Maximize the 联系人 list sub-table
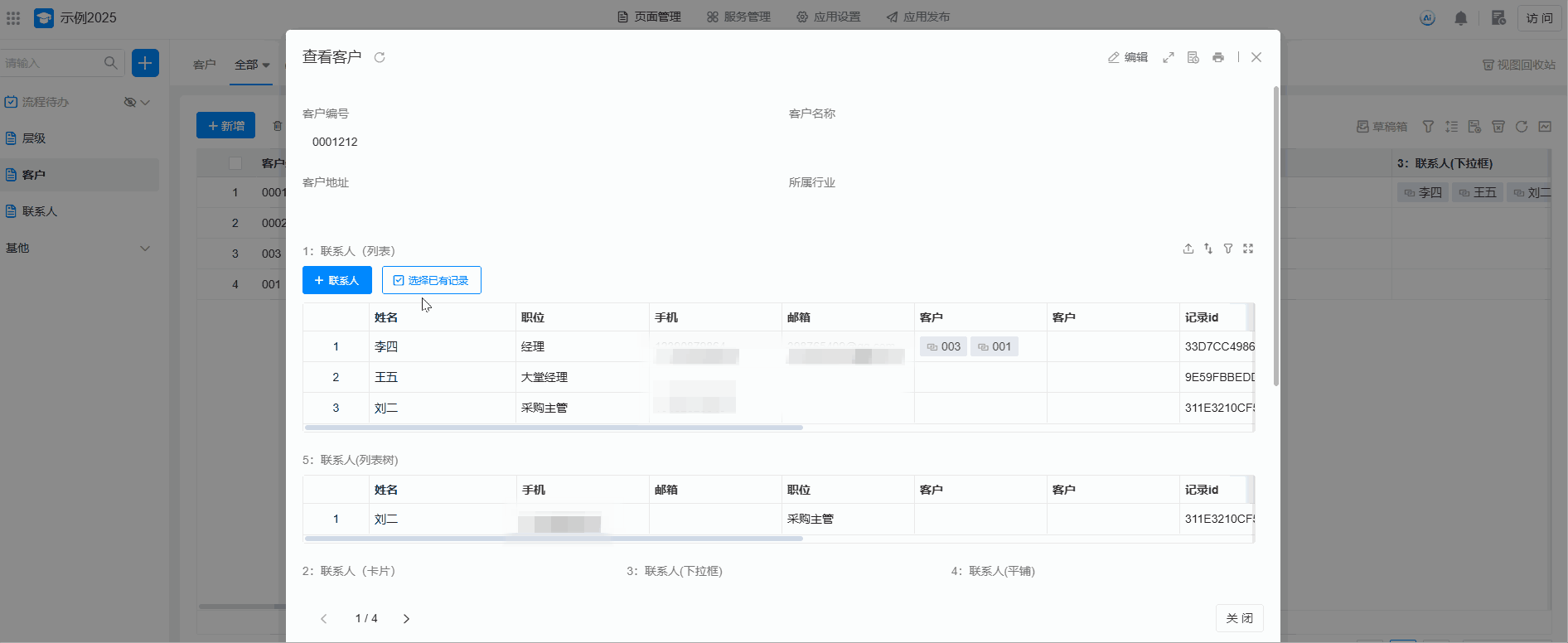Screen dimensions: 1568x643 [1248, 249]
